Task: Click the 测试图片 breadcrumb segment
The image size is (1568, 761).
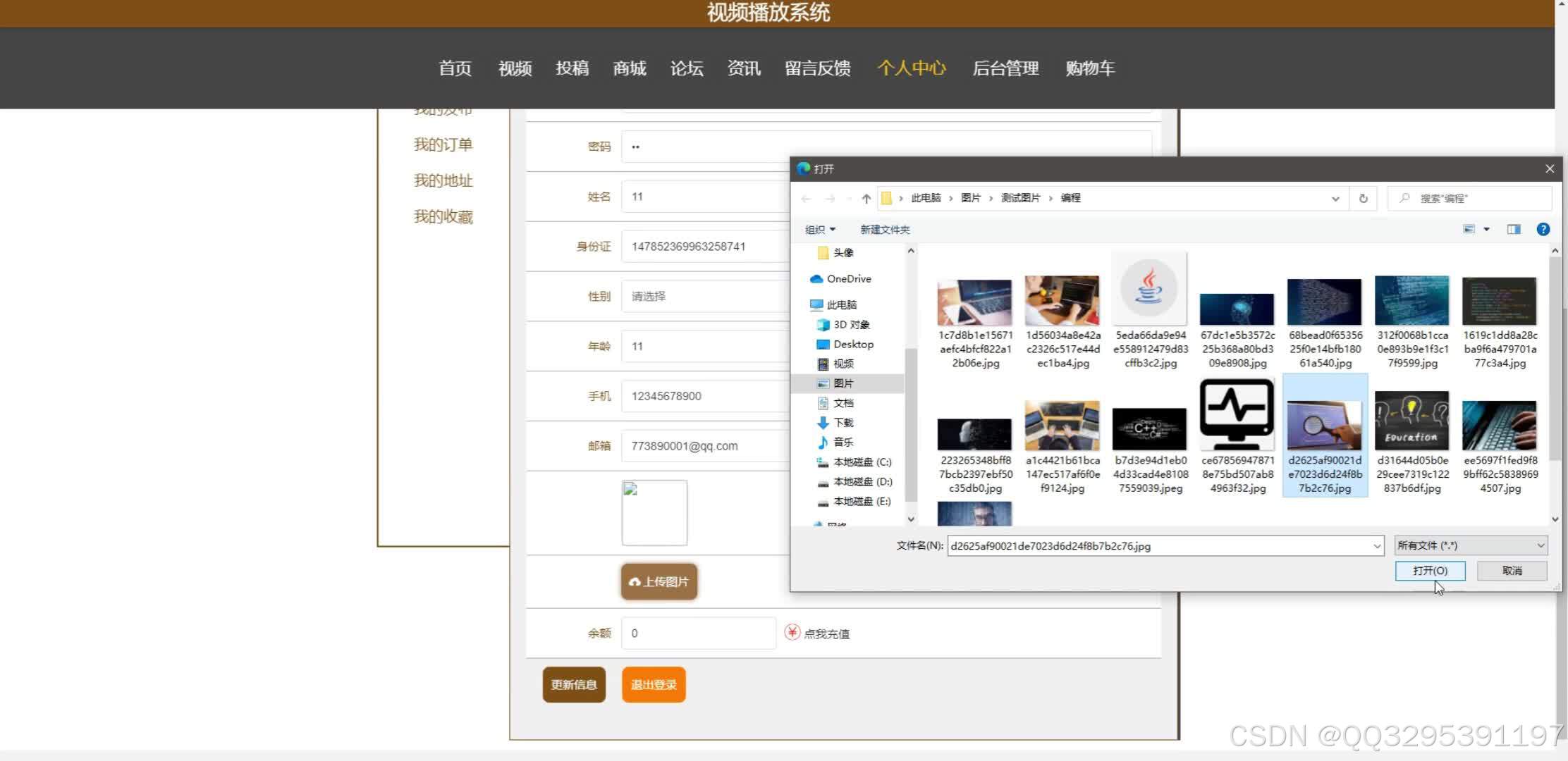Action: (1020, 198)
